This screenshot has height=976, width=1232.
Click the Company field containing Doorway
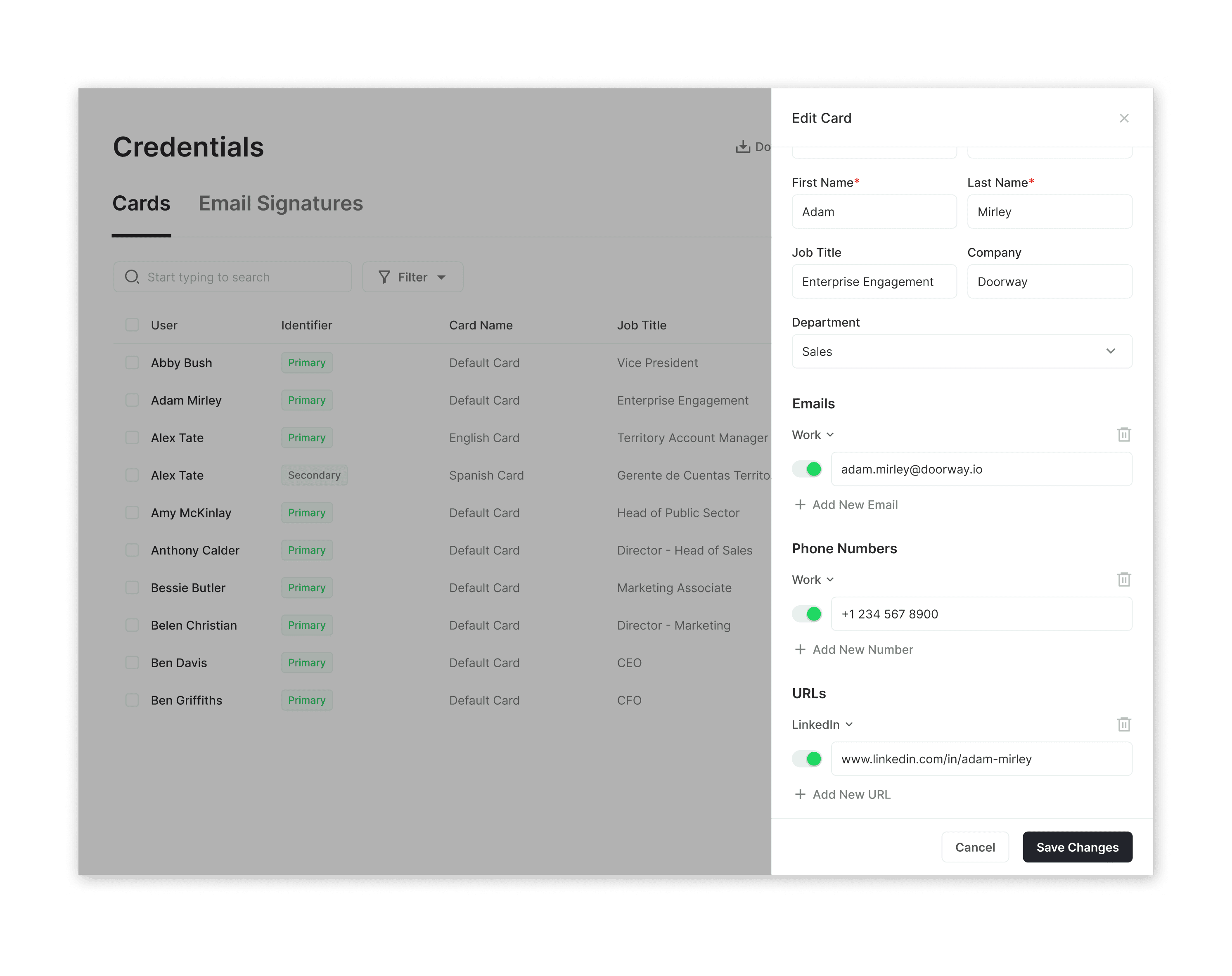[x=1049, y=282]
